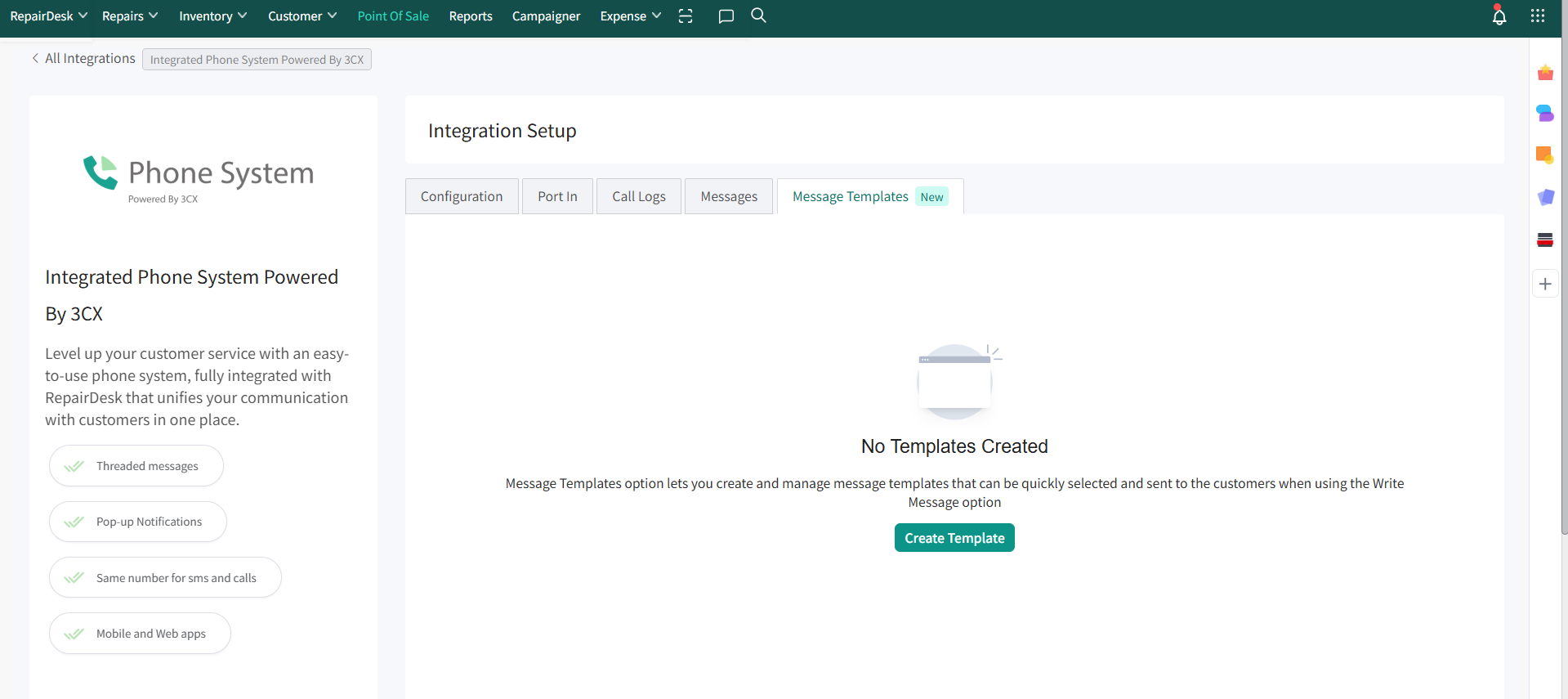1568x699 pixels.
Task: Click Same number for sms and calls pill
Action: click(x=165, y=578)
